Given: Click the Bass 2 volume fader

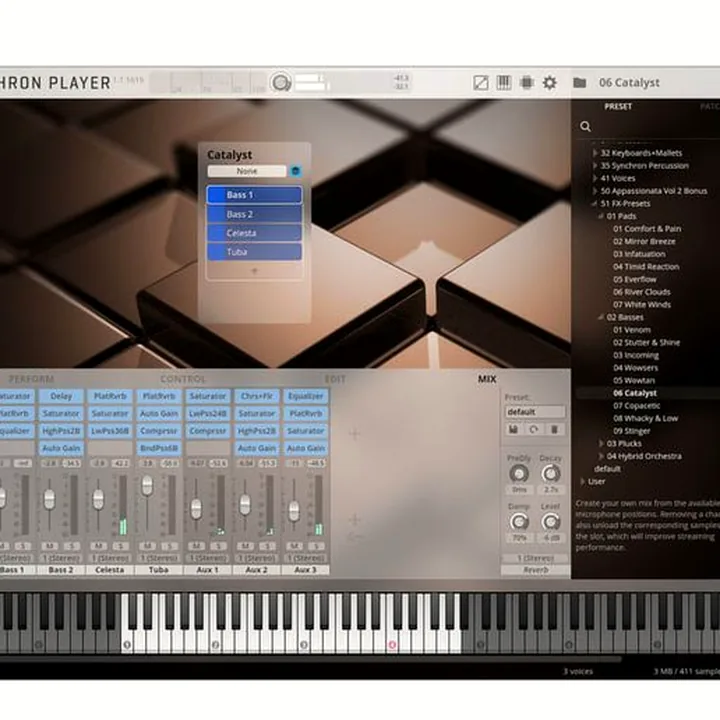Looking at the screenshot, I should pos(49,499).
